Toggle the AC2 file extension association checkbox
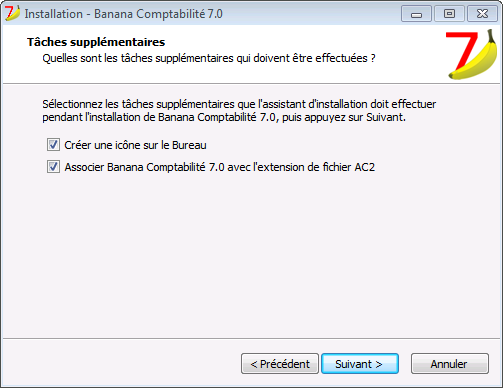The width and height of the screenshot is (503, 388). click(x=53, y=167)
